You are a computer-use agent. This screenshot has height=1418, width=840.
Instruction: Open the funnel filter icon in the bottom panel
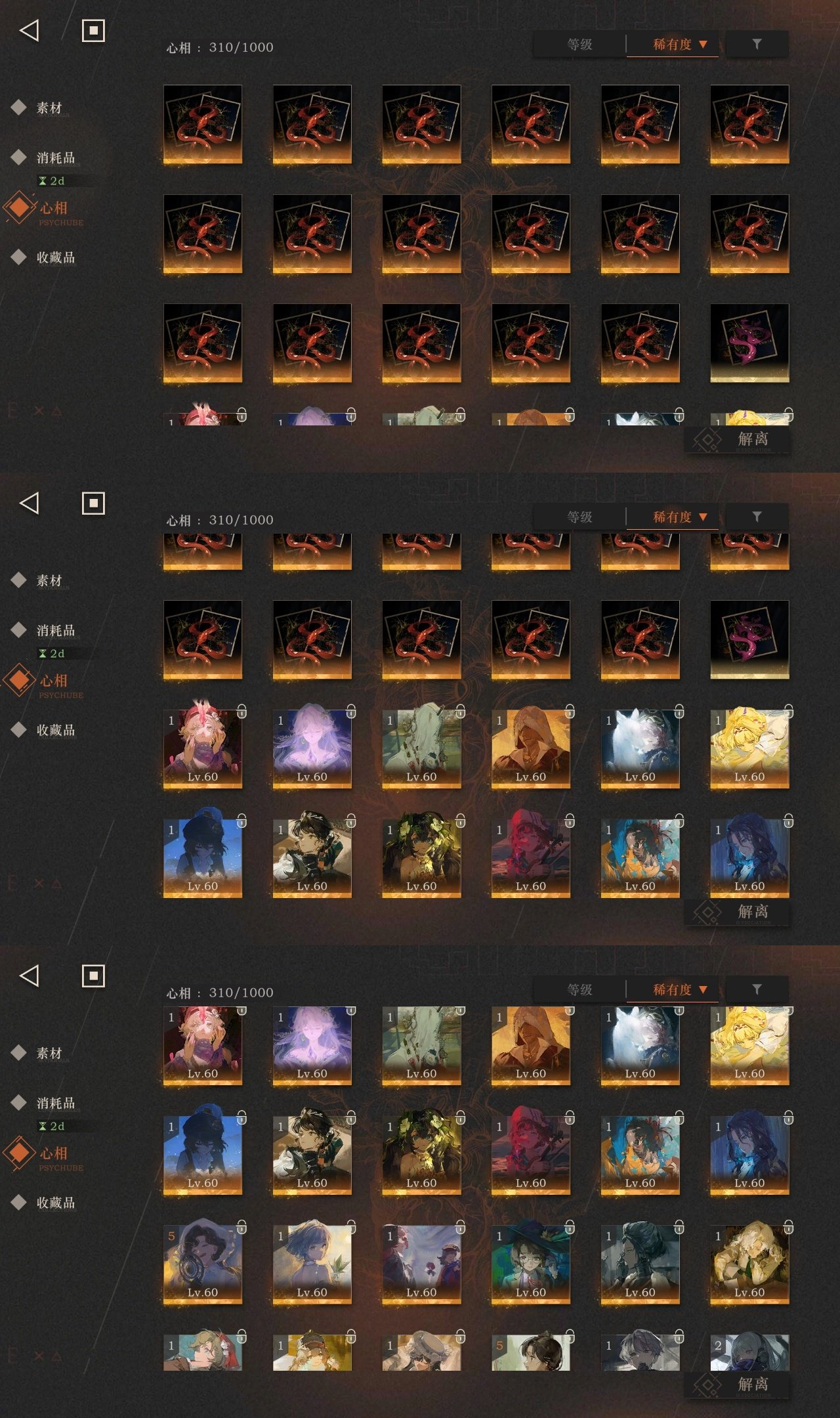point(757,989)
